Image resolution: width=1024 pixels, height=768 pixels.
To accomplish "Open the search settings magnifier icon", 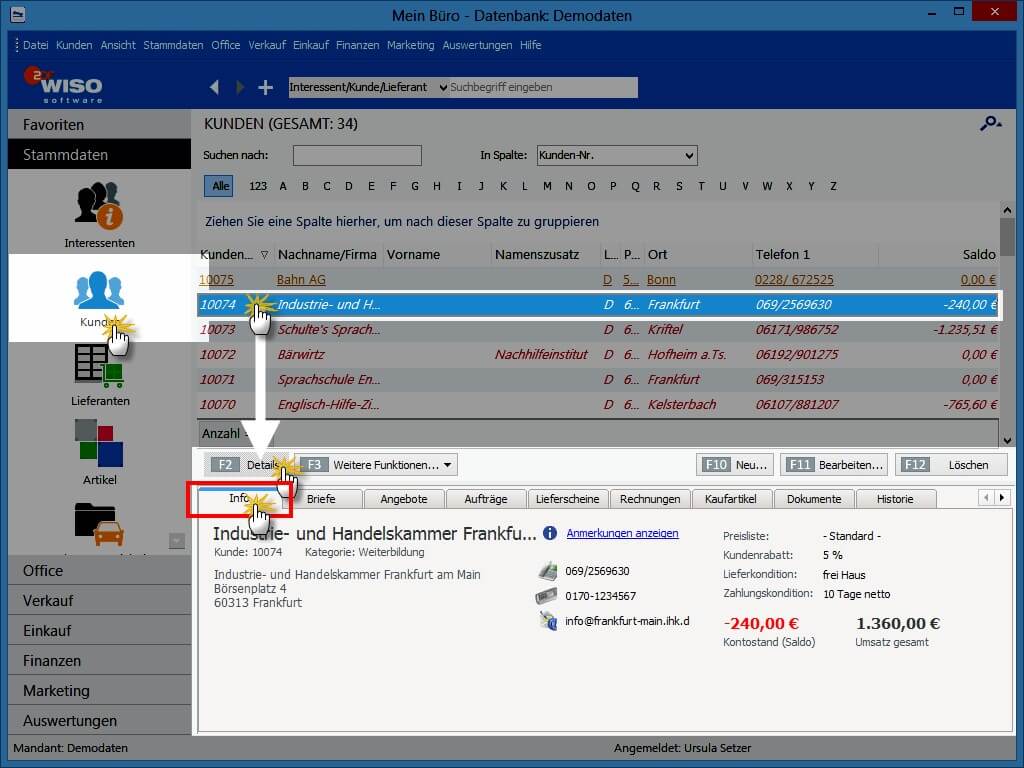I will [x=990, y=123].
